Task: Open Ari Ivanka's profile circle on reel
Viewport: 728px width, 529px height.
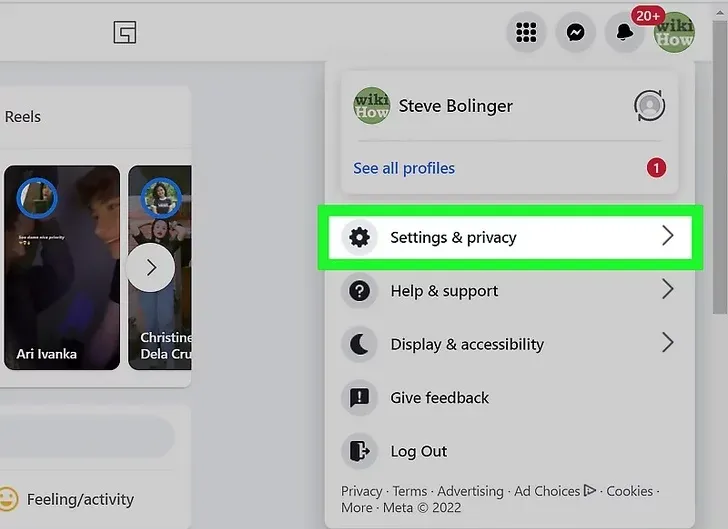Action: point(37,198)
